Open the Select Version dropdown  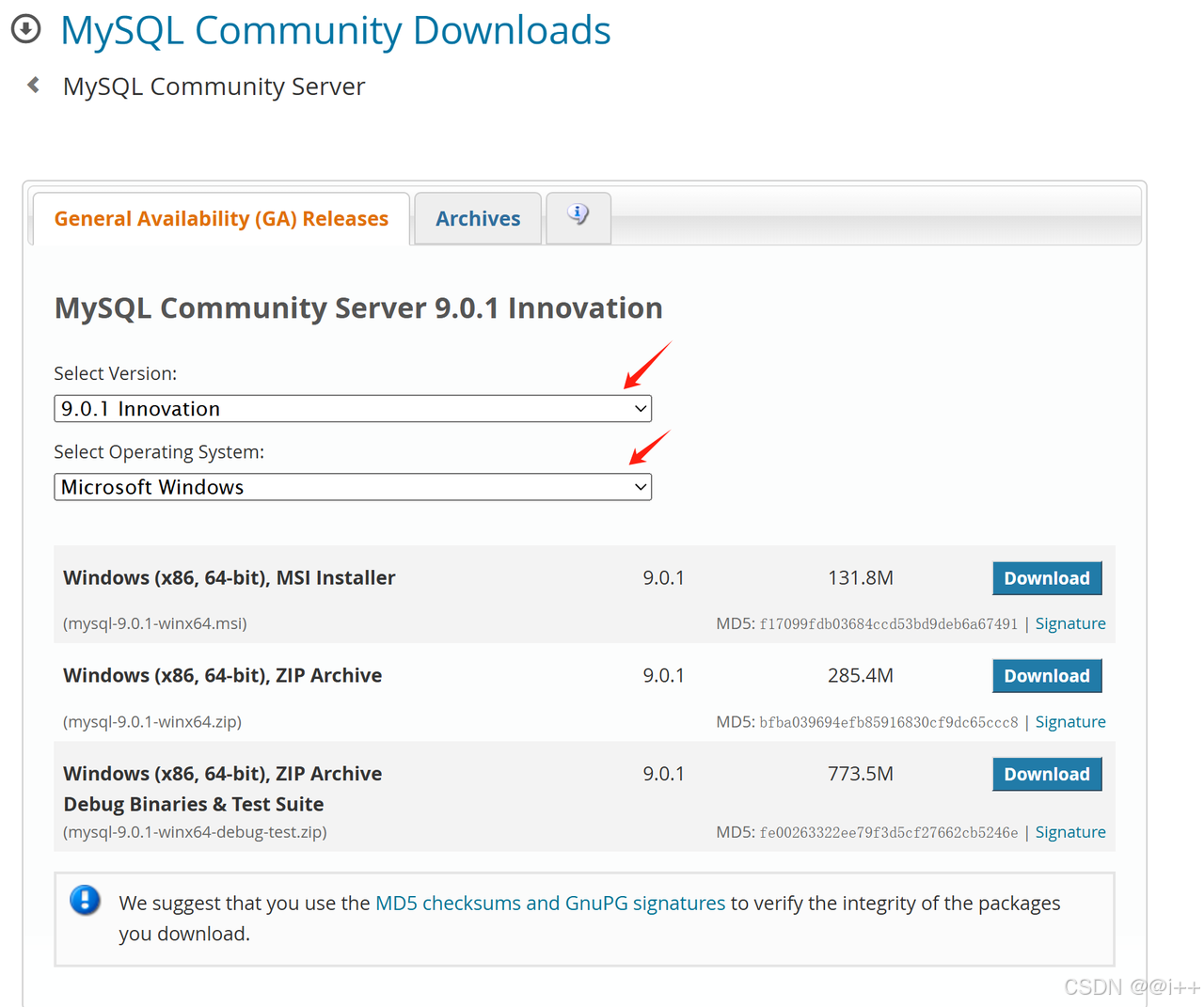pyautogui.click(x=353, y=408)
